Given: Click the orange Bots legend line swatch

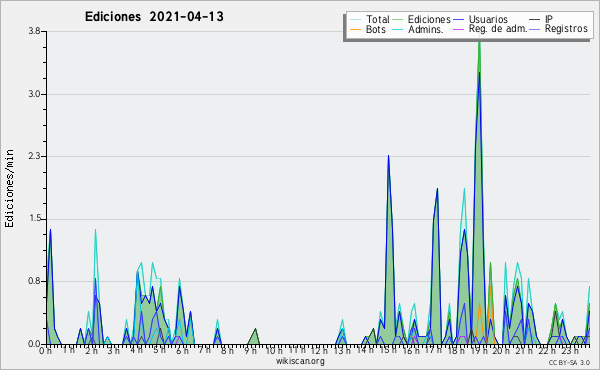Looking at the screenshot, I should pyautogui.click(x=355, y=29).
